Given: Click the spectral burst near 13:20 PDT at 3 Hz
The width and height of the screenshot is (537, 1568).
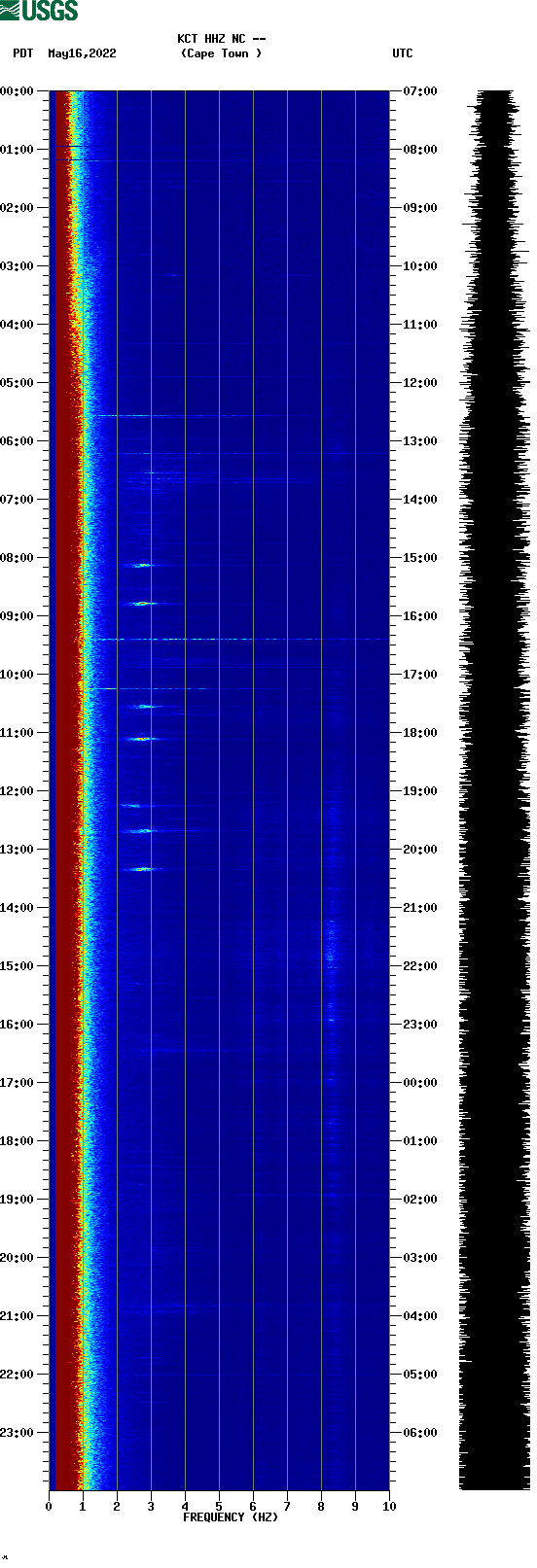Looking at the screenshot, I should (144, 868).
